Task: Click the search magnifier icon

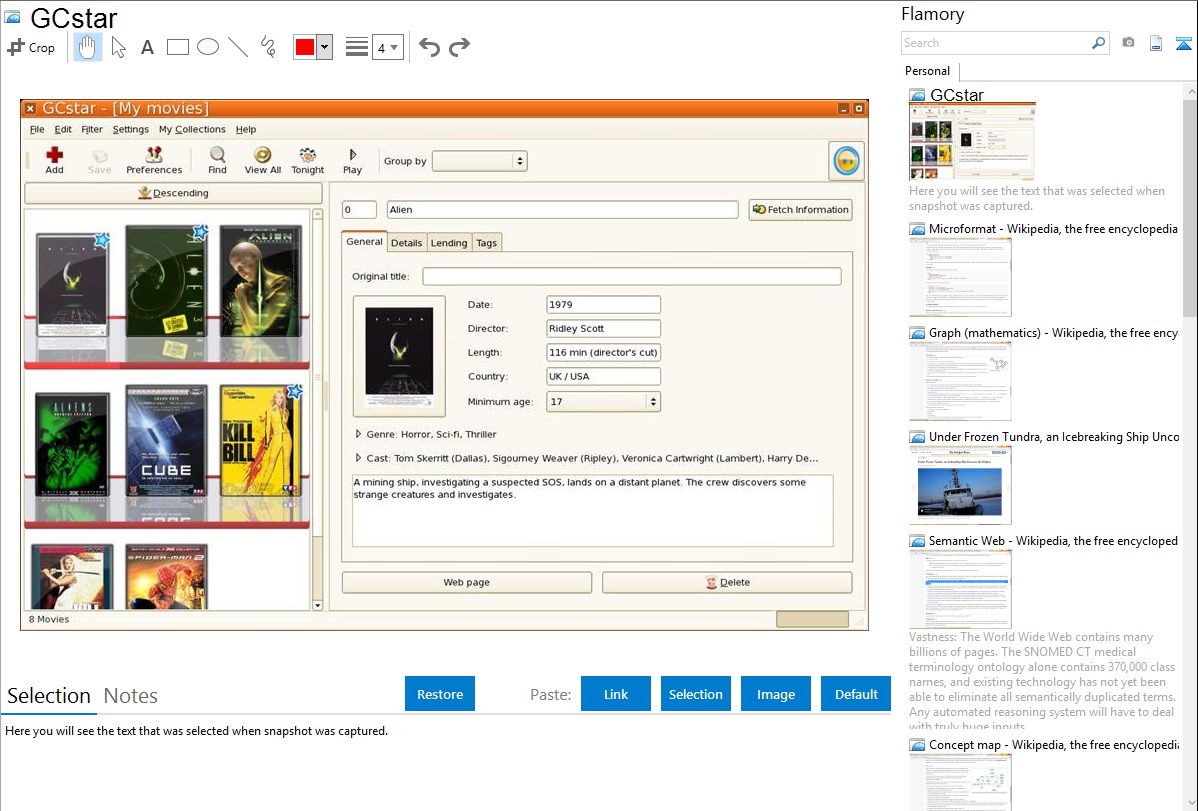Action: (1099, 43)
